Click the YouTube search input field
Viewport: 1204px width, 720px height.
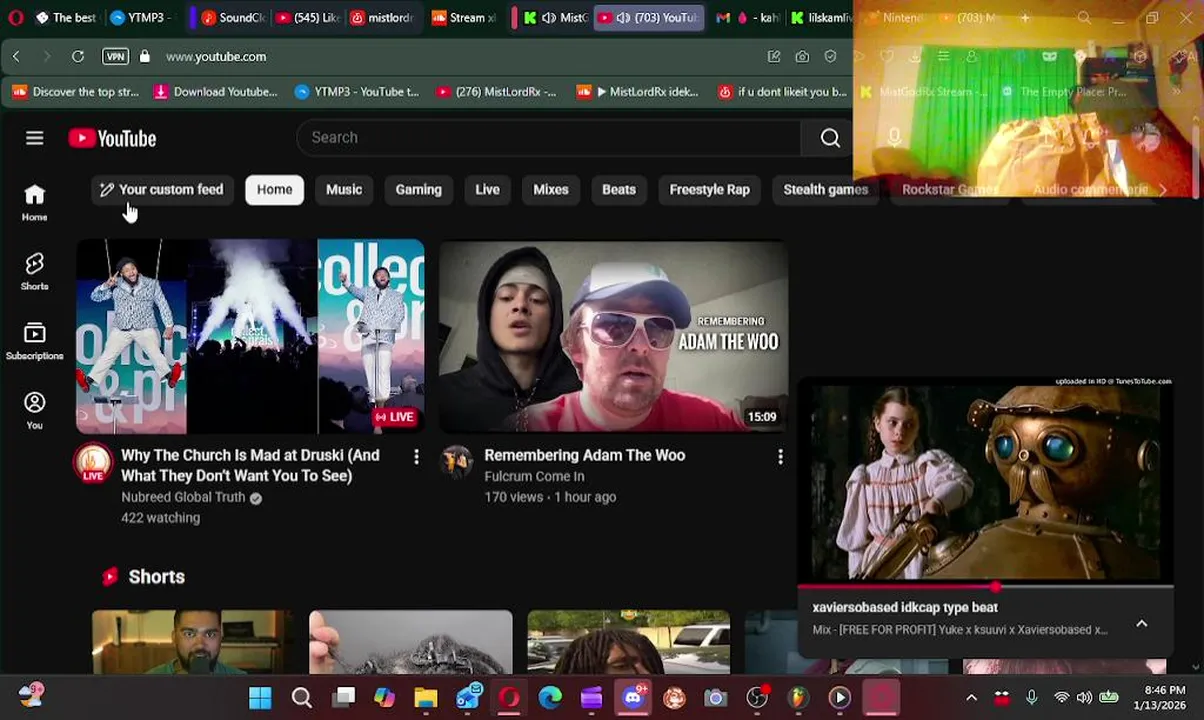click(x=548, y=138)
